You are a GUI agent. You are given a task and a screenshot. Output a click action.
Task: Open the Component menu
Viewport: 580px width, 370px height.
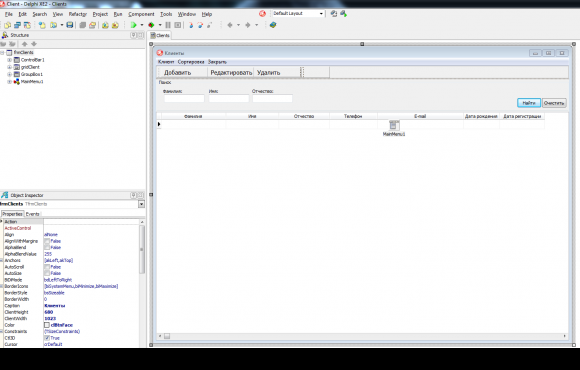[141, 14]
